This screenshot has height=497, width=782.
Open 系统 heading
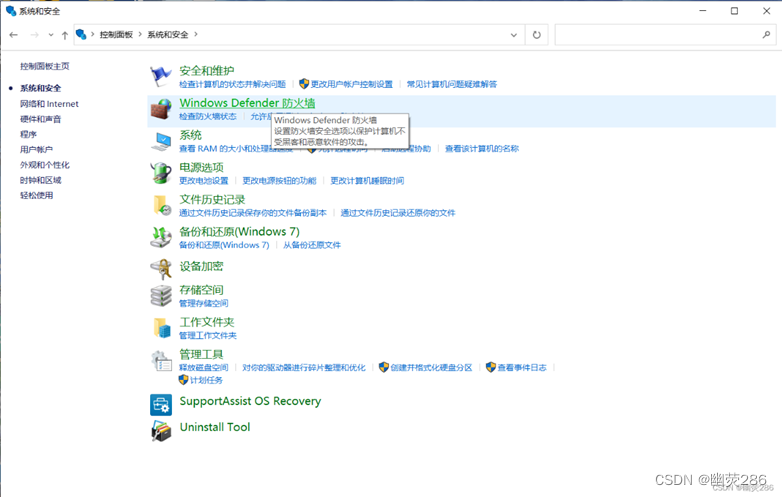191,135
